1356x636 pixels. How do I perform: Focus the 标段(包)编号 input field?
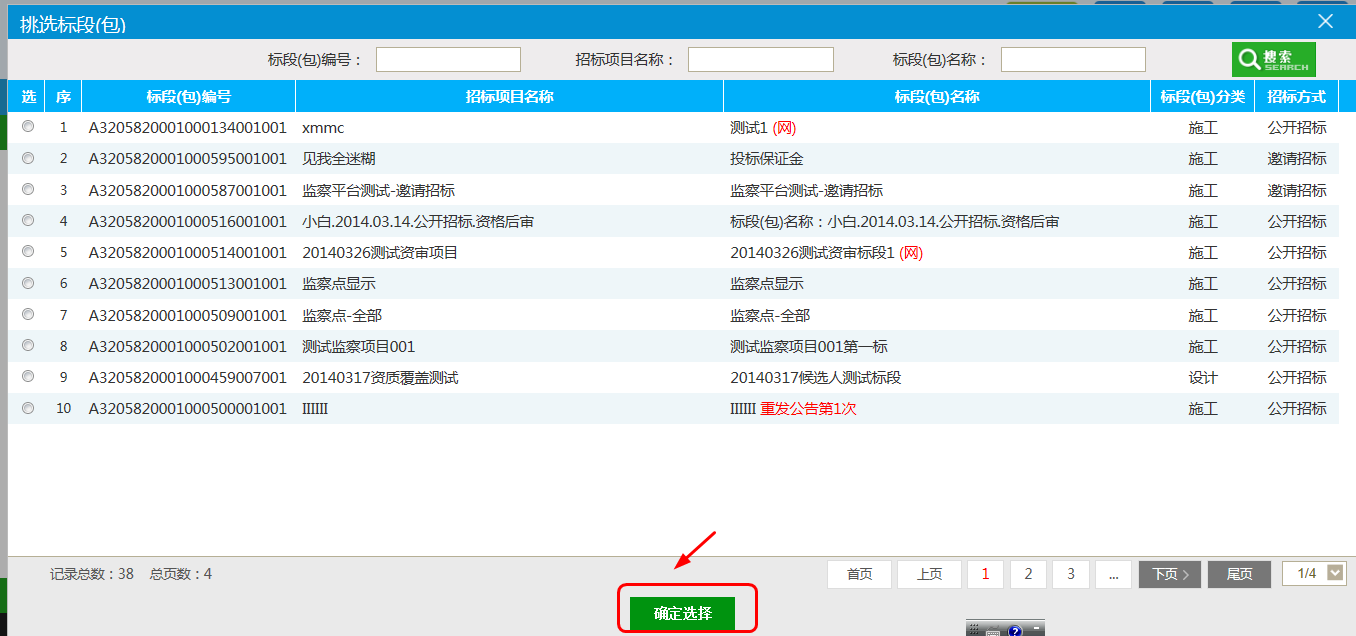[448, 60]
